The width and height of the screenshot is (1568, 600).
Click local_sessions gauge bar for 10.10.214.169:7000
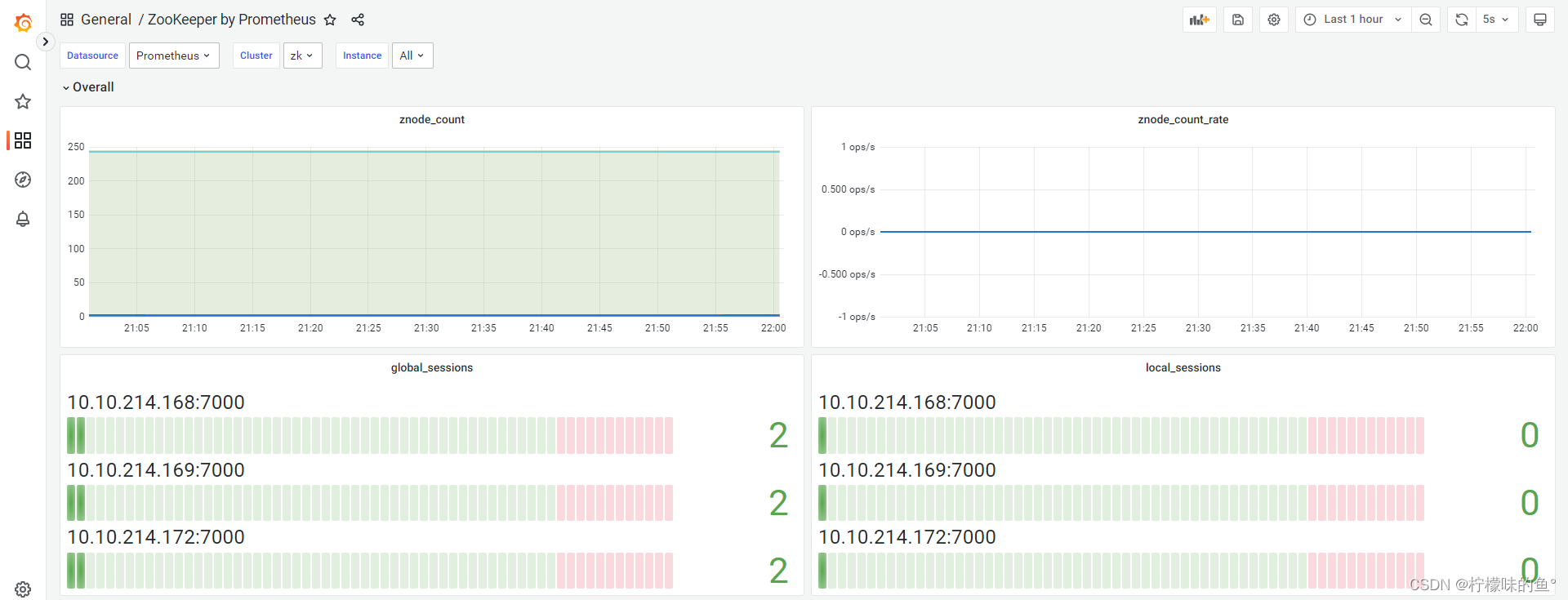tap(1121, 503)
